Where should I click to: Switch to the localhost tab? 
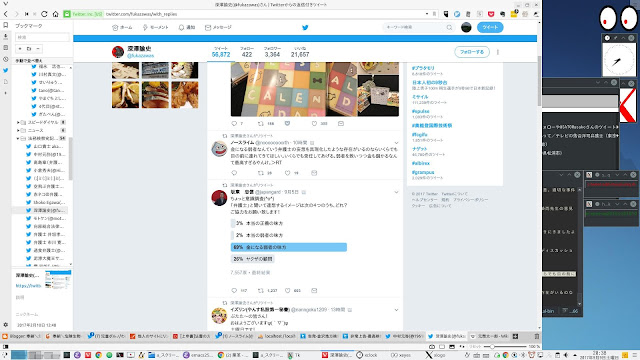[x=277, y=336]
